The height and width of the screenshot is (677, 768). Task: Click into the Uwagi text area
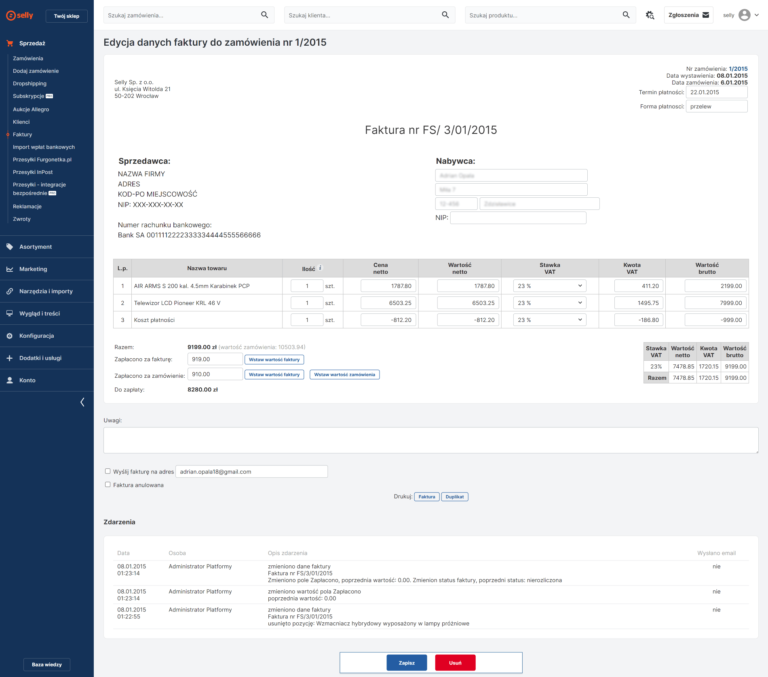(x=430, y=440)
